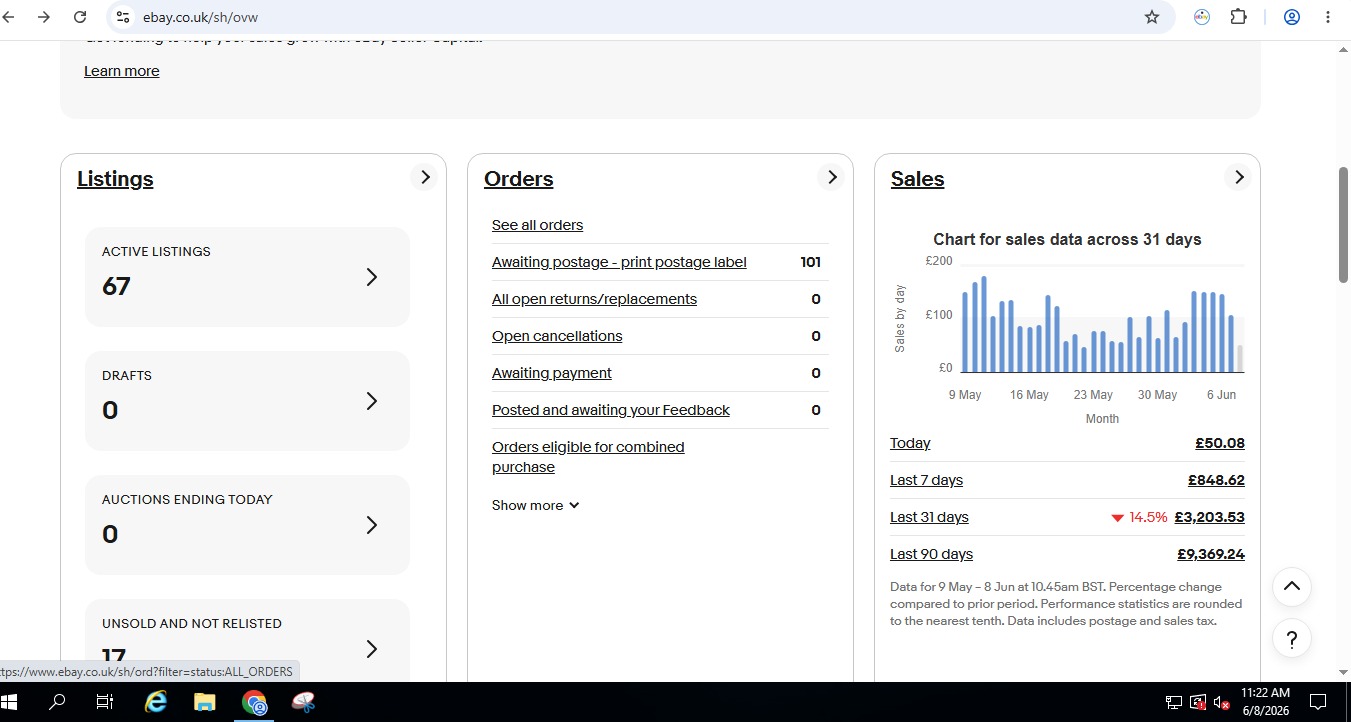The image size is (1351, 722).
Task: View site information icon in address bar
Action: coord(122,17)
